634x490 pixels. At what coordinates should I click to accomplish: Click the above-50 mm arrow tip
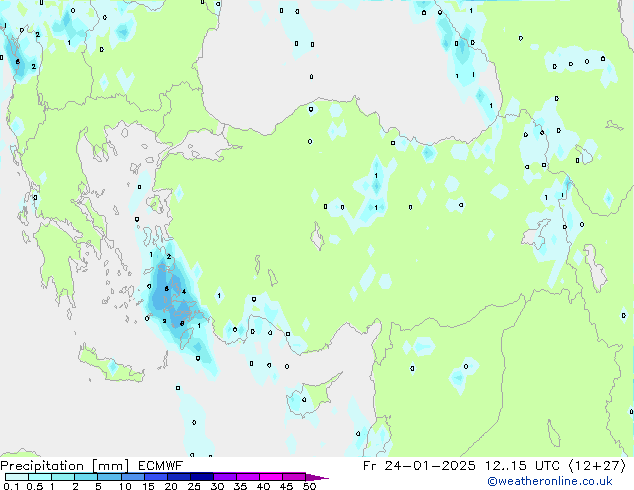tap(317, 477)
